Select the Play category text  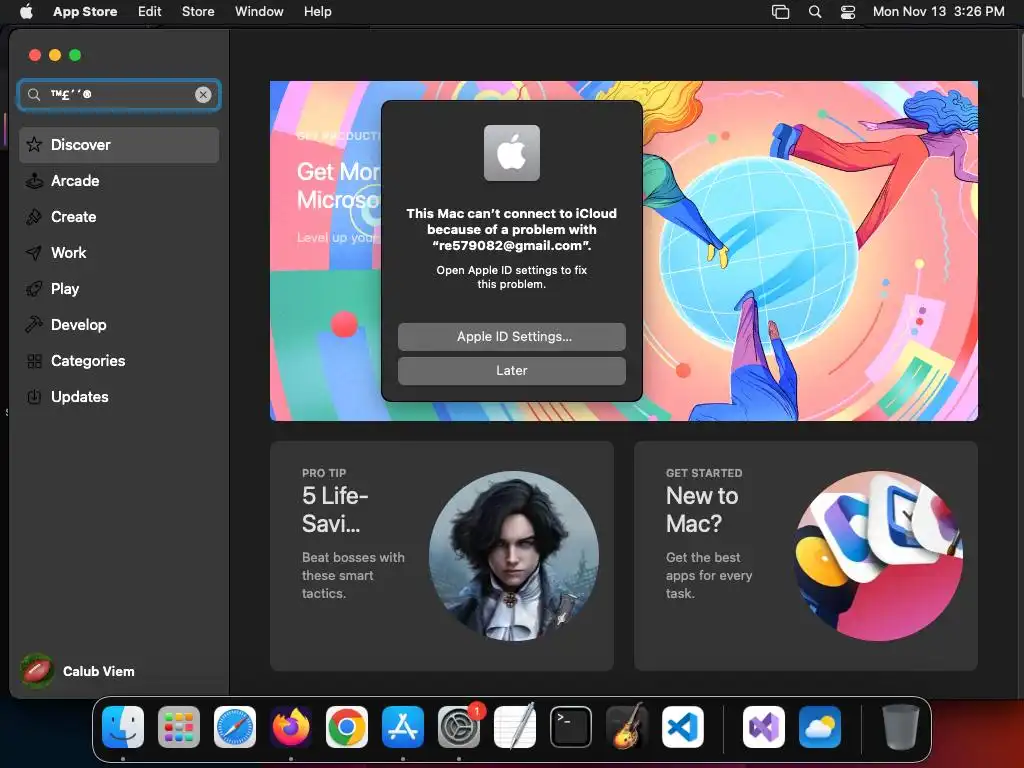point(65,289)
